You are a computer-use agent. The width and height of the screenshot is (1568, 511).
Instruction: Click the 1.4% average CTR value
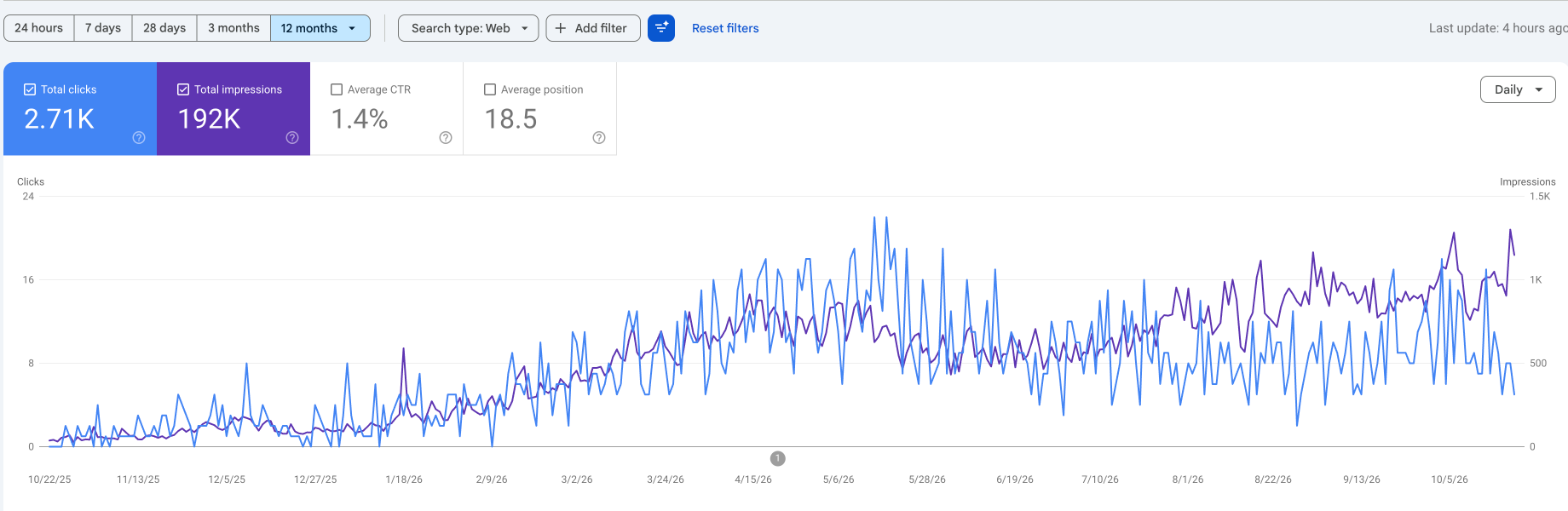(359, 119)
